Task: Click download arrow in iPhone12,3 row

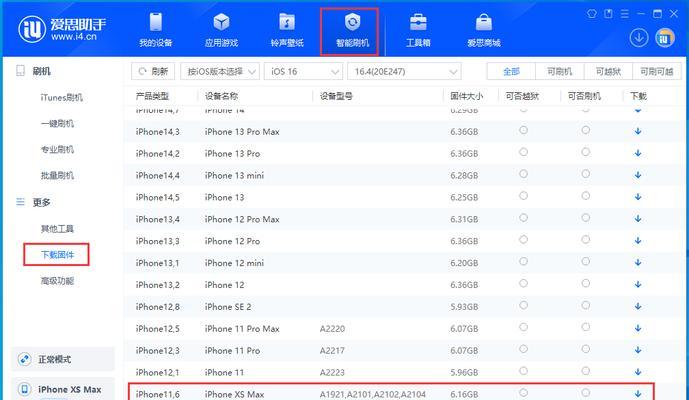Action: click(638, 350)
